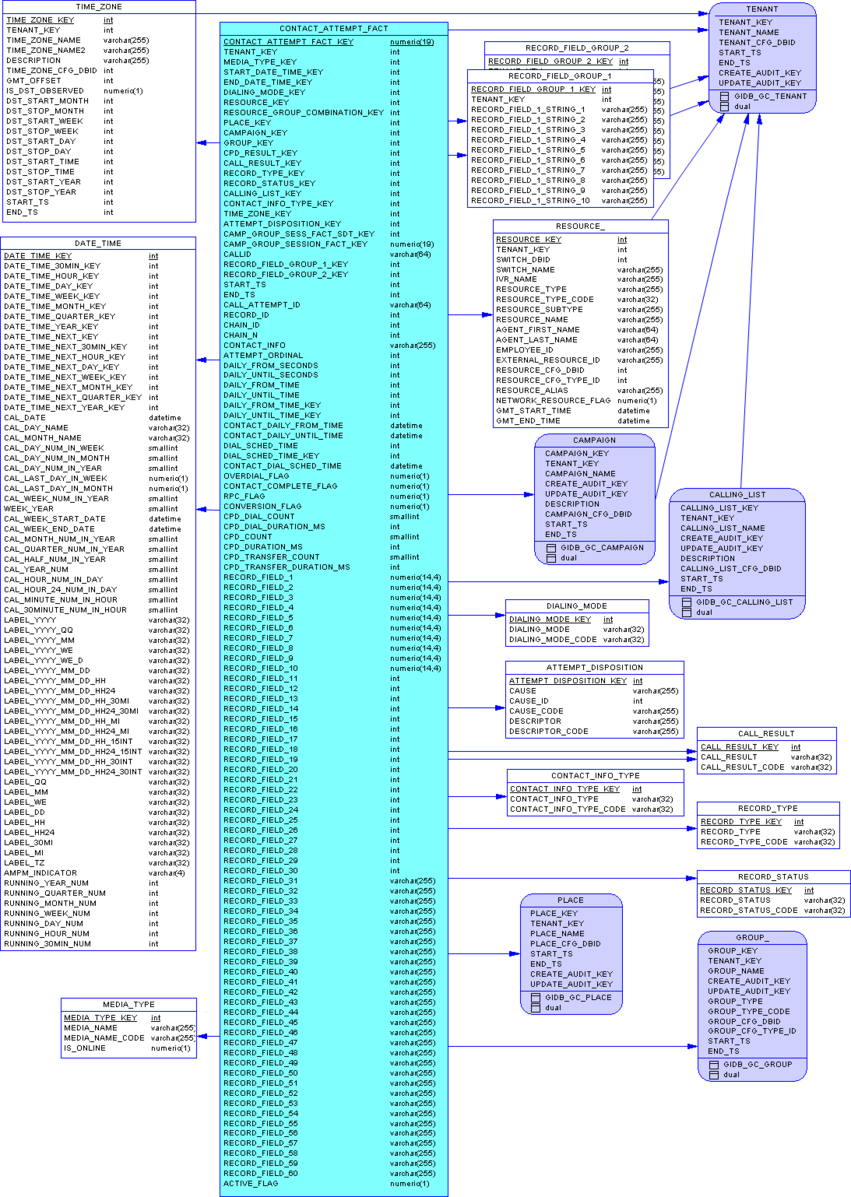Click the table icon beside GIDB_GC_TENANT

pos(724,96)
